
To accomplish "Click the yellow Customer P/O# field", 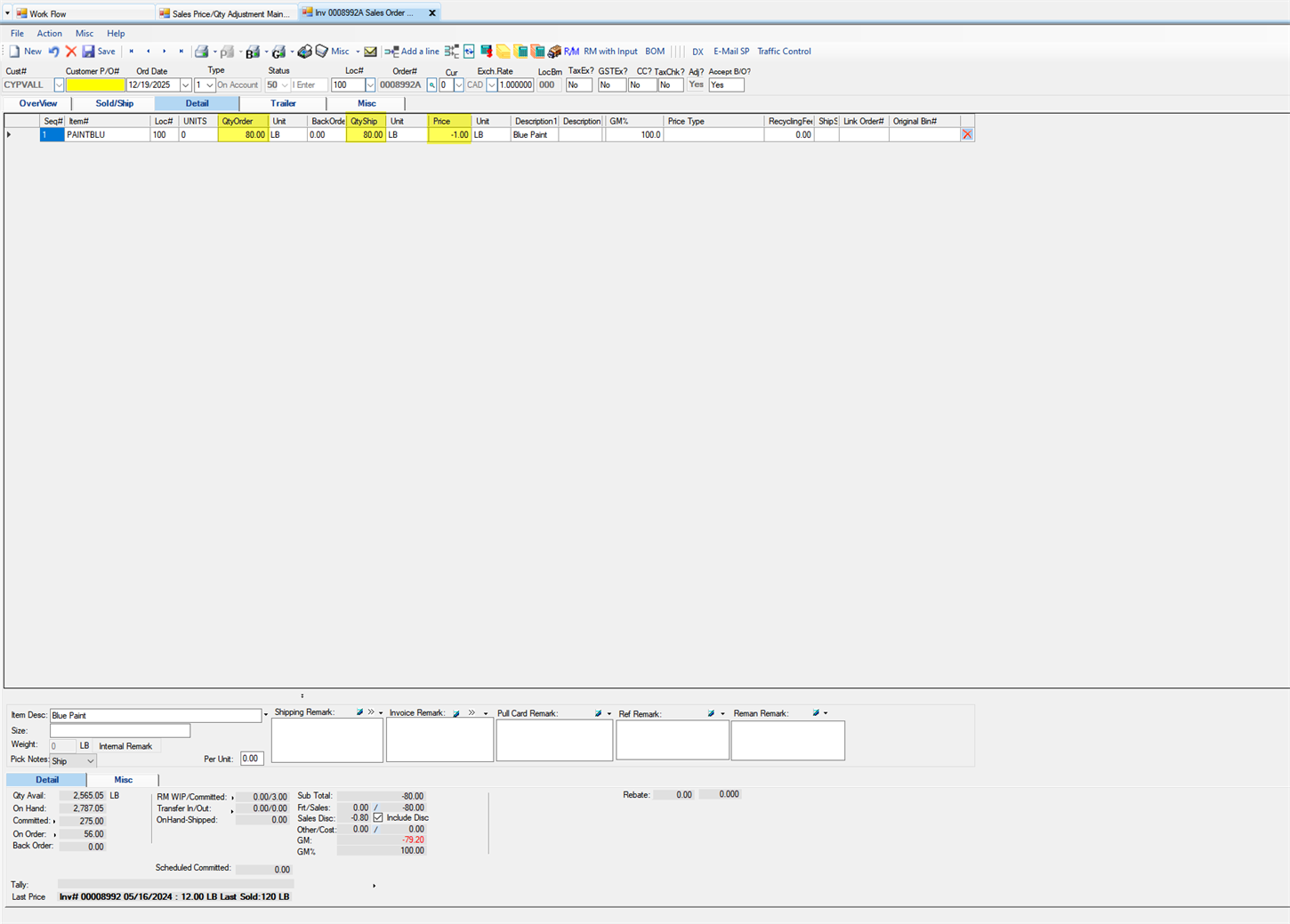I will [x=95, y=85].
